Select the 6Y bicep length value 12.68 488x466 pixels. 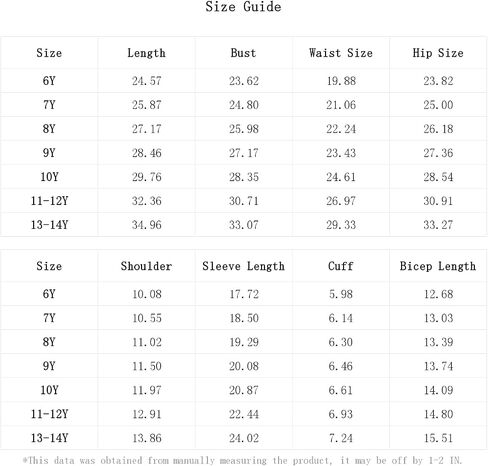click(x=438, y=294)
